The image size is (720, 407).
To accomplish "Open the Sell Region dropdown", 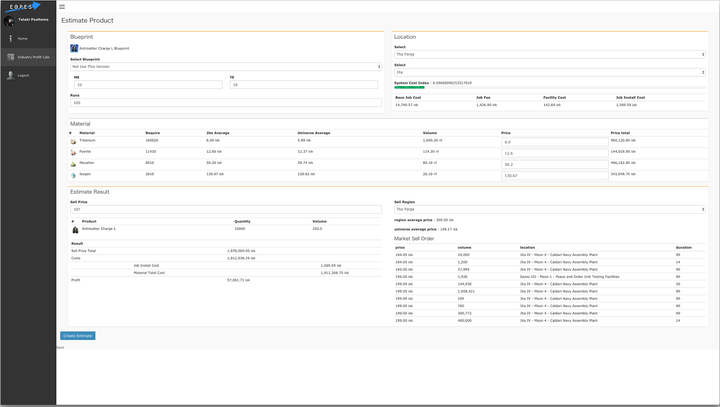I will [x=551, y=209].
